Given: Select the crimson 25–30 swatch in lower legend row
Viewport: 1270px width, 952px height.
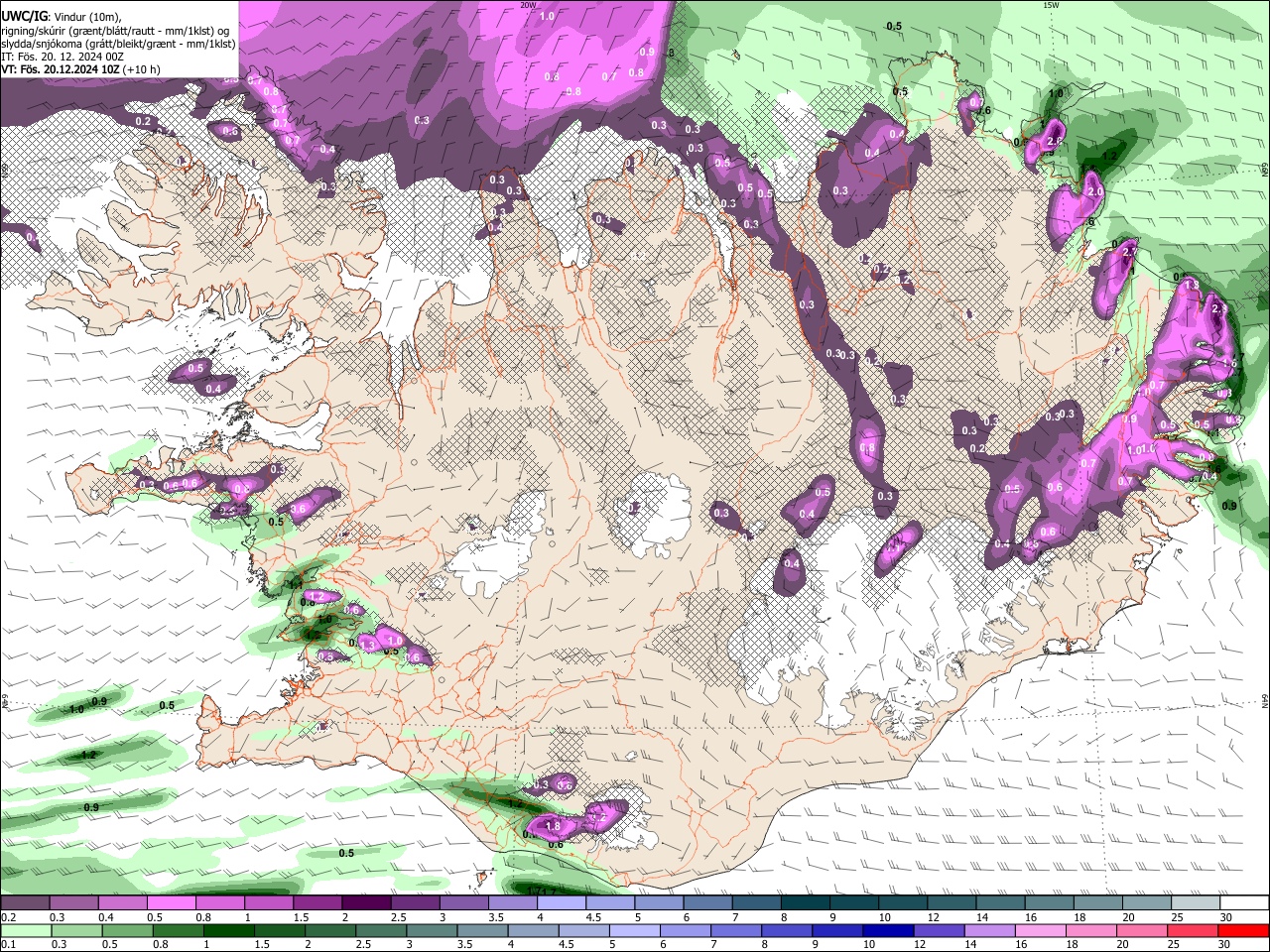Looking at the screenshot, I should point(1195,931).
